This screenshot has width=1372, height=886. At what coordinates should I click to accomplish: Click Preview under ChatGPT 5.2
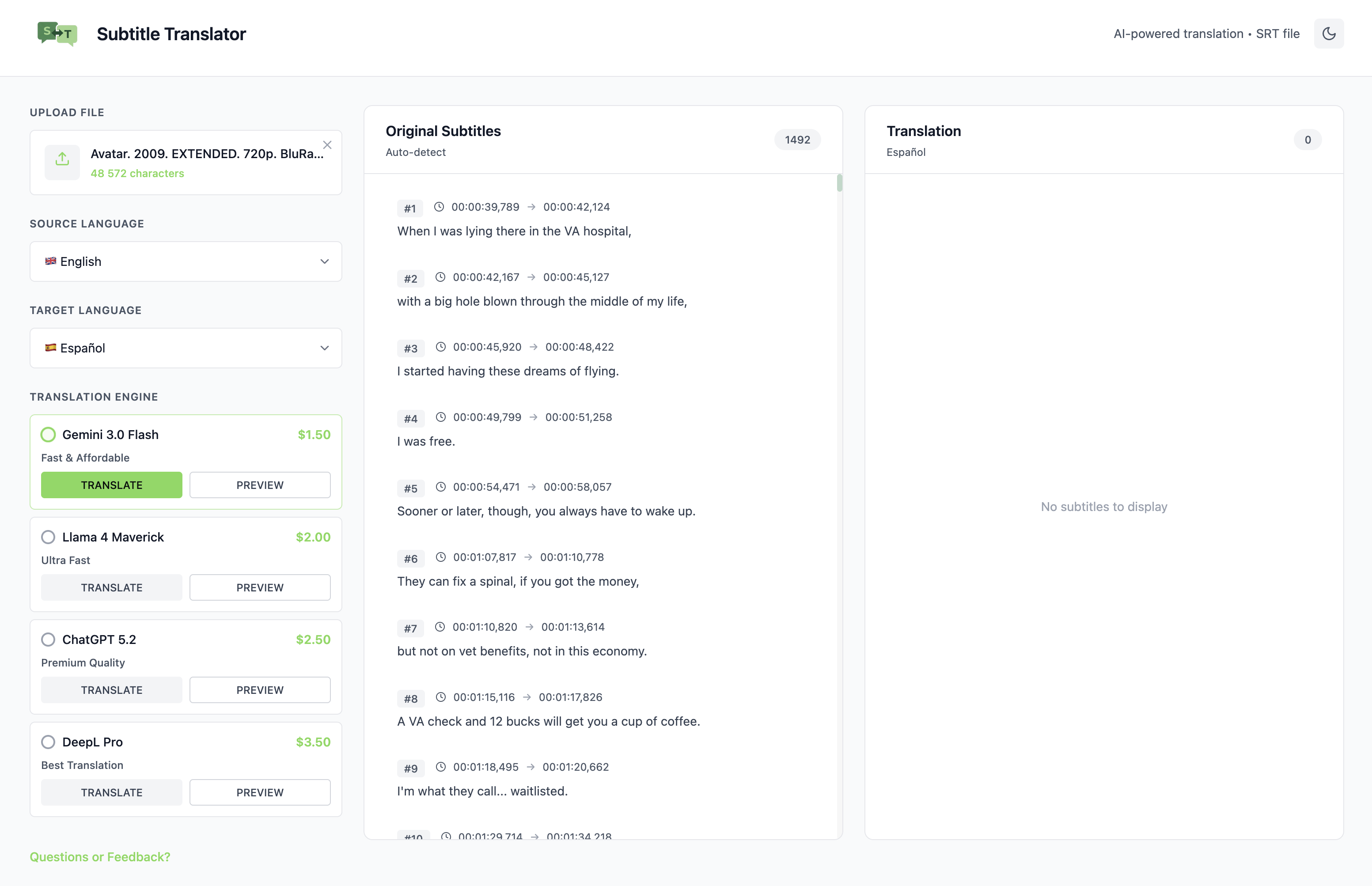[259, 690]
